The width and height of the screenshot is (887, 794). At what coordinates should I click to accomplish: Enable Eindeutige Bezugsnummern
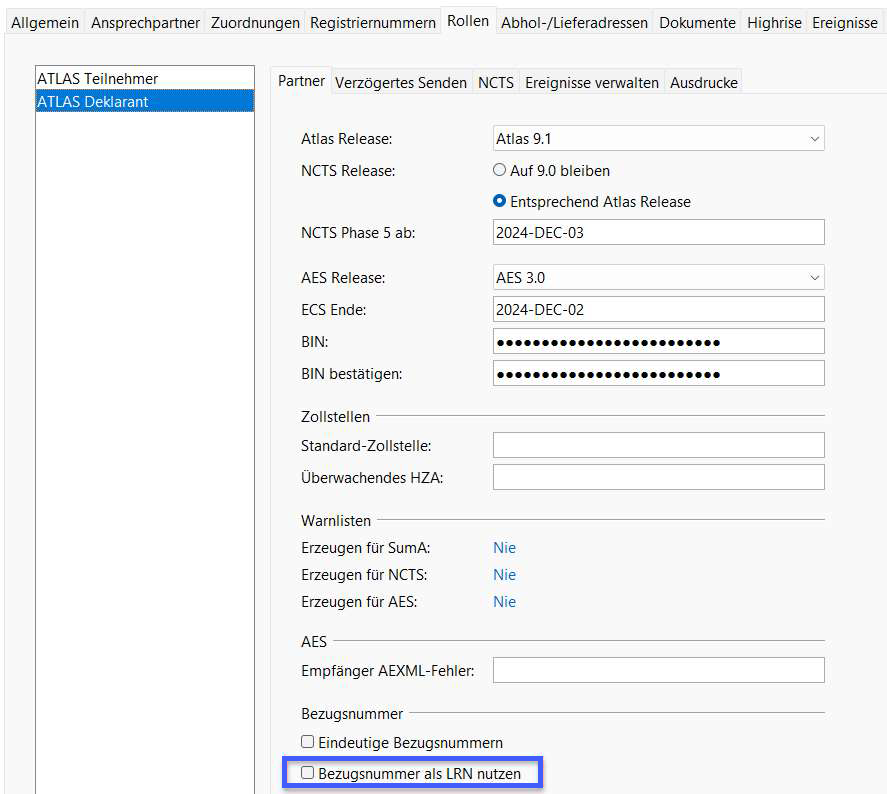coord(310,742)
